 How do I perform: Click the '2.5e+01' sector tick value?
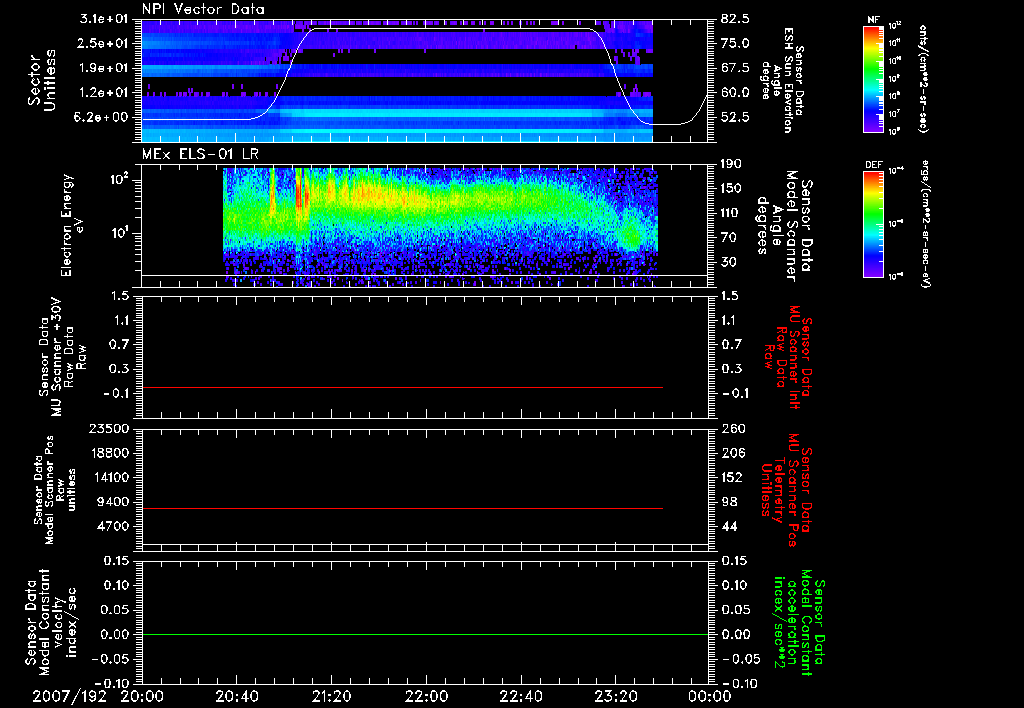click(105, 43)
